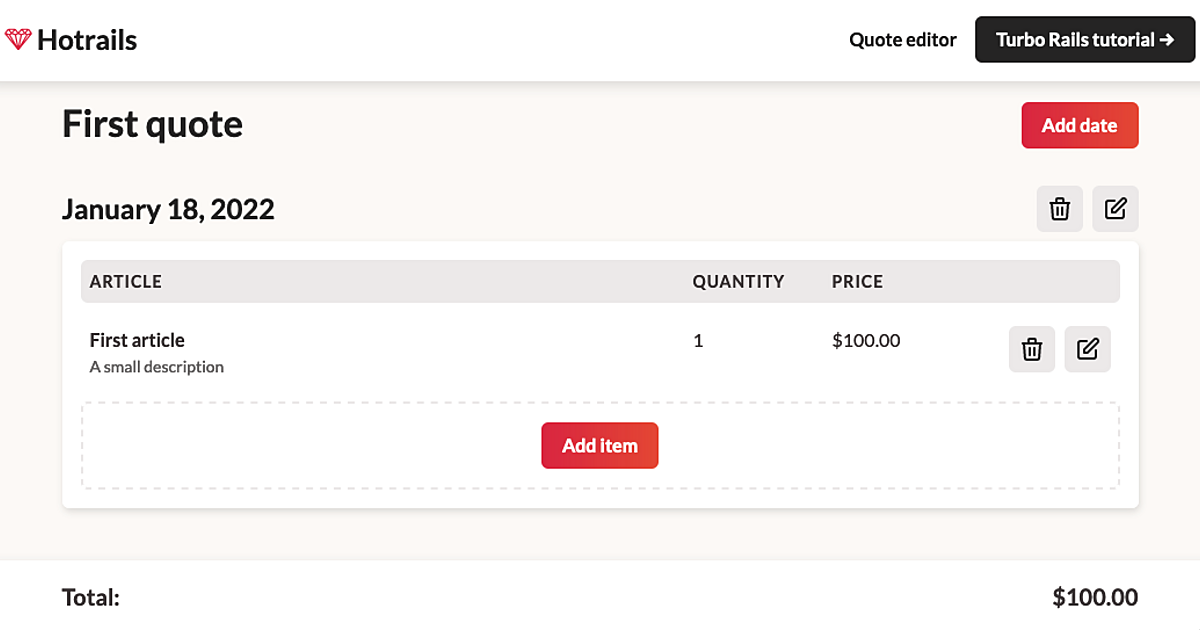The height and width of the screenshot is (630, 1200).
Task: Select the January 18, 2022 heading
Action: tap(168, 209)
